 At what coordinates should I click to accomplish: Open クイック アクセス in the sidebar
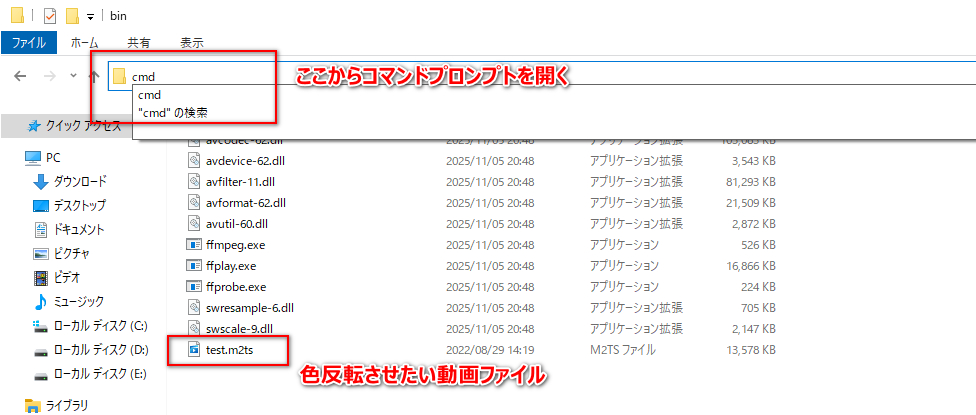tap(83, 126)
